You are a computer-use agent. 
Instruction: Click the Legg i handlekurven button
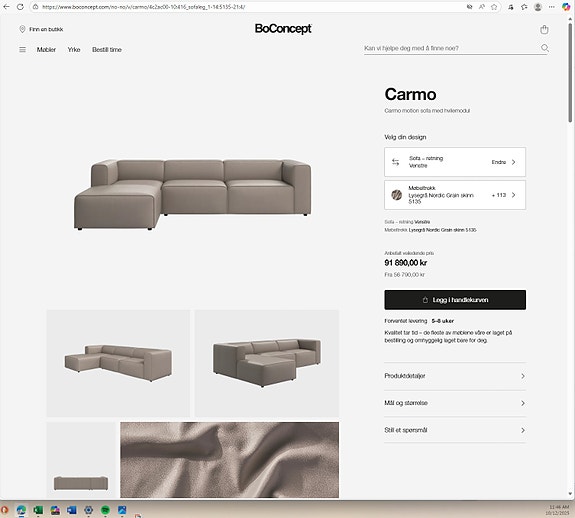(x=455, y=300)
